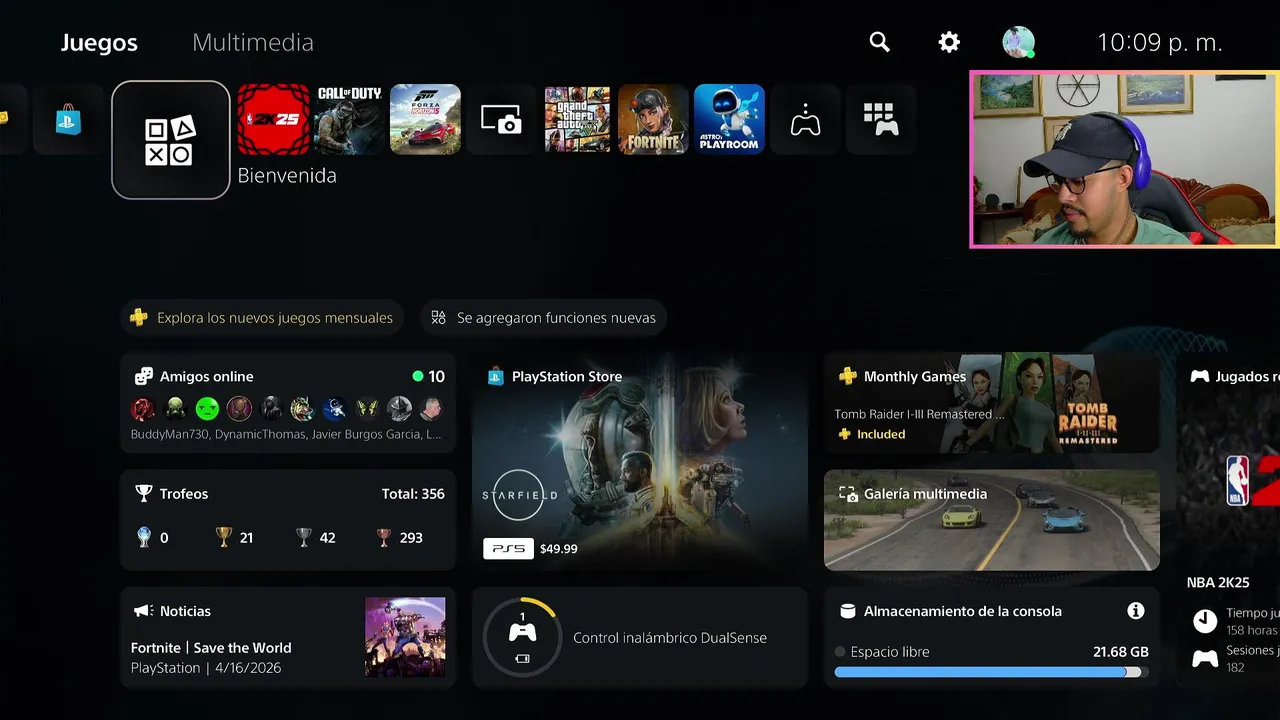Click the 10:09 p. m. clock
The width and height of the screenshot is (1280, 720).
point(1160,43)
